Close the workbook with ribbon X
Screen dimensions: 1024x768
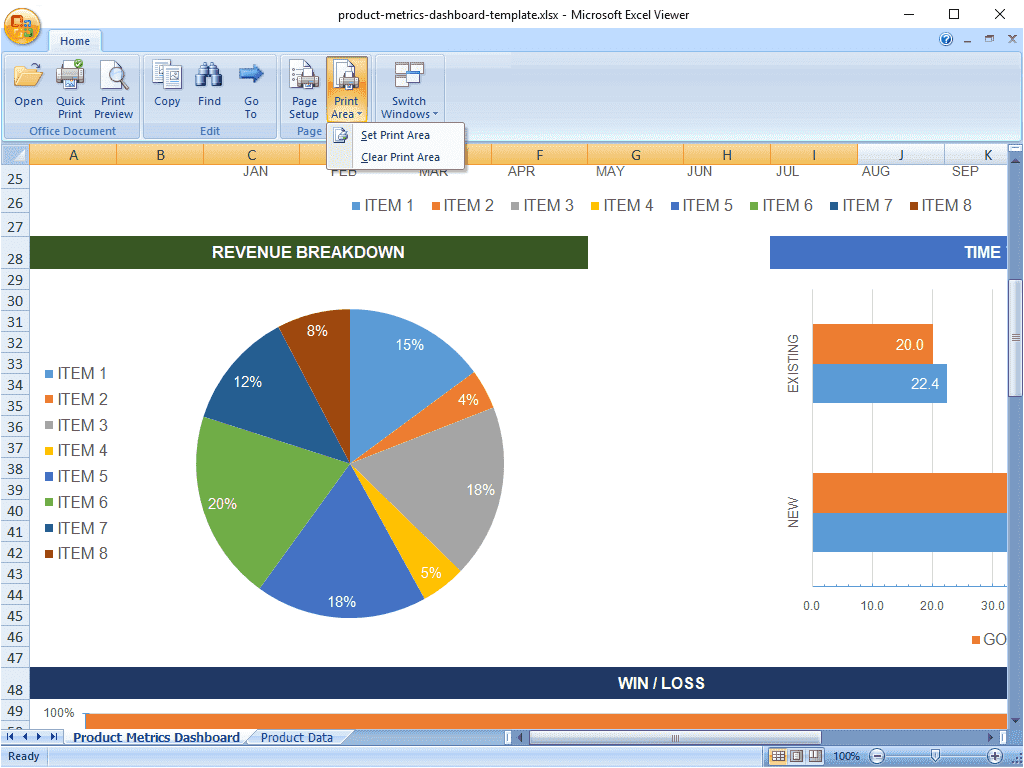(x=1012, y=39)
